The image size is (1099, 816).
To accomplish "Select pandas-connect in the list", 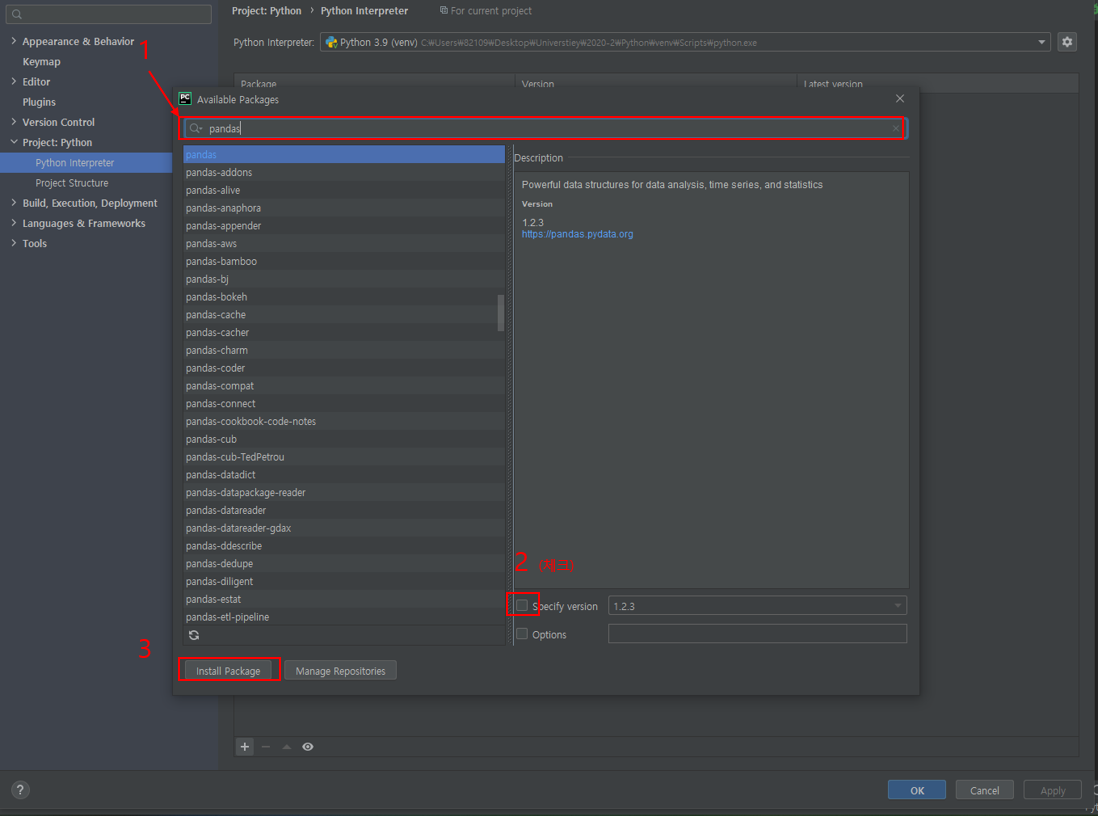I will 343,404.
